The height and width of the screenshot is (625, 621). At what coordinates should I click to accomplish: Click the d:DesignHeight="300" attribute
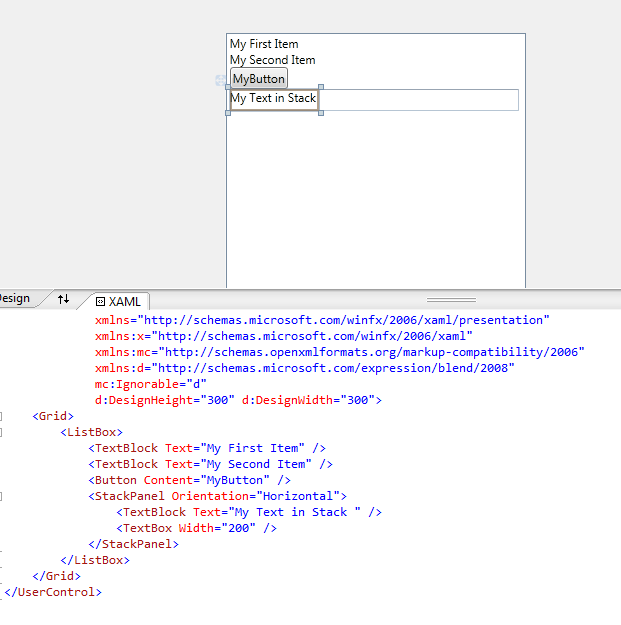[165, 400]
